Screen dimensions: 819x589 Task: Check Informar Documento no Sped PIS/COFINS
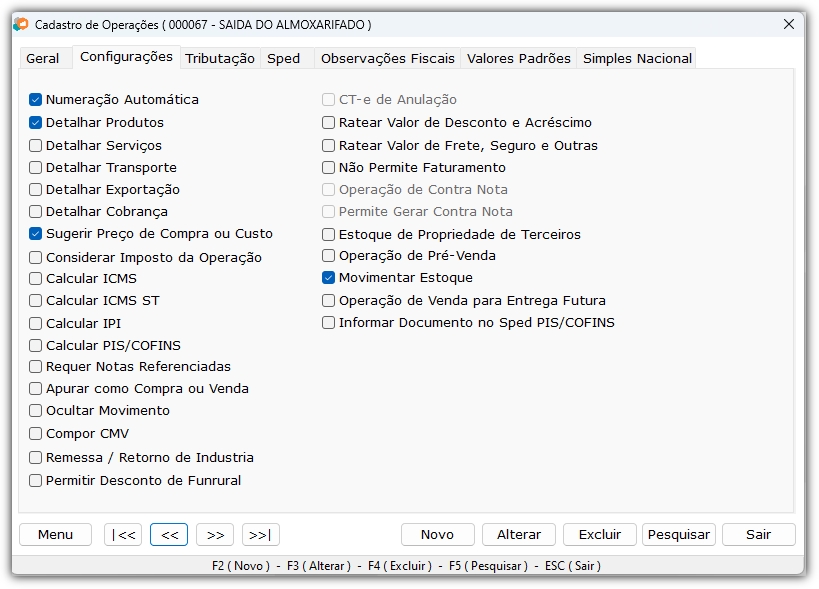pyautogui.click(x=328, y=323)
